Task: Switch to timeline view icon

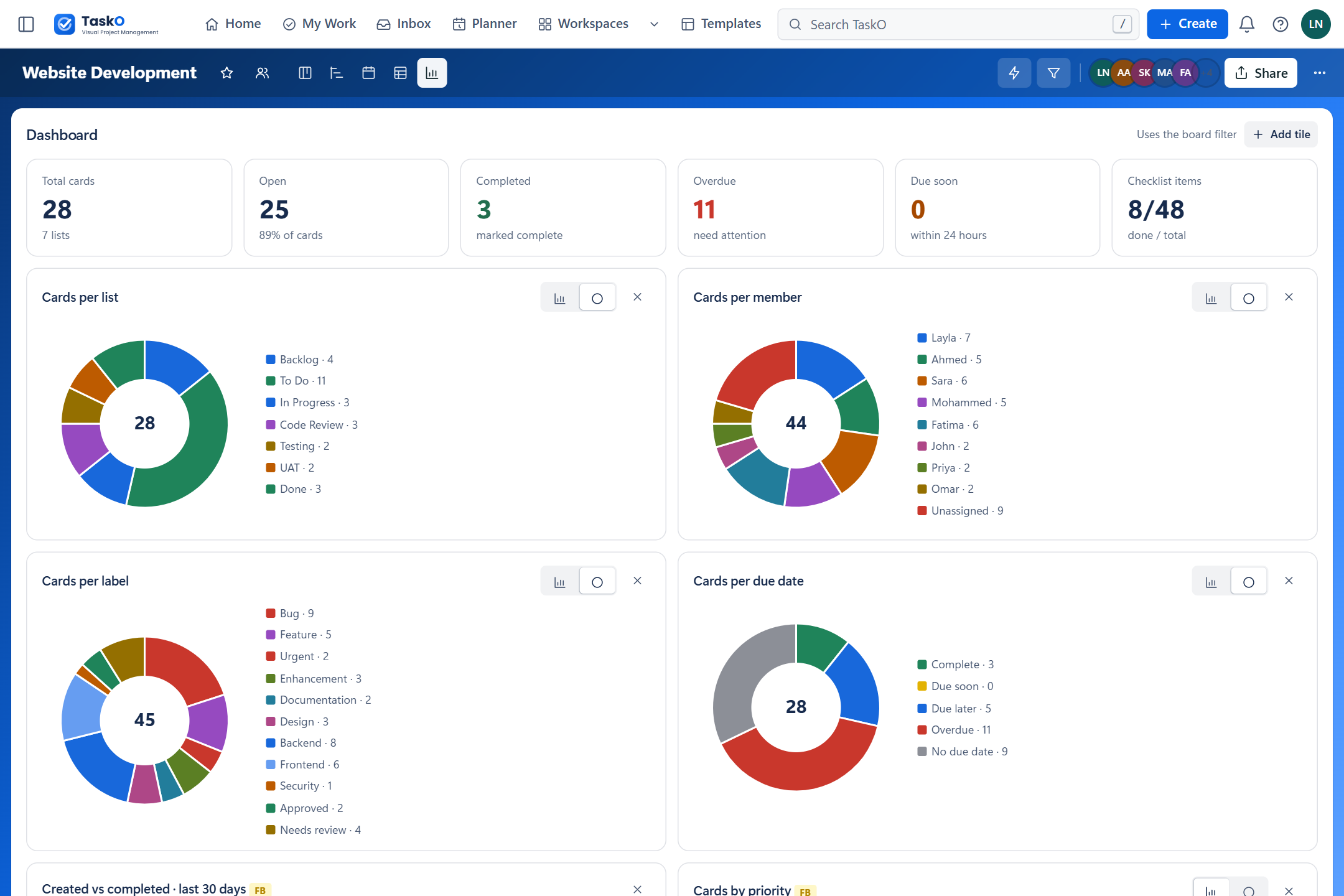Action: tap(337, 73)
